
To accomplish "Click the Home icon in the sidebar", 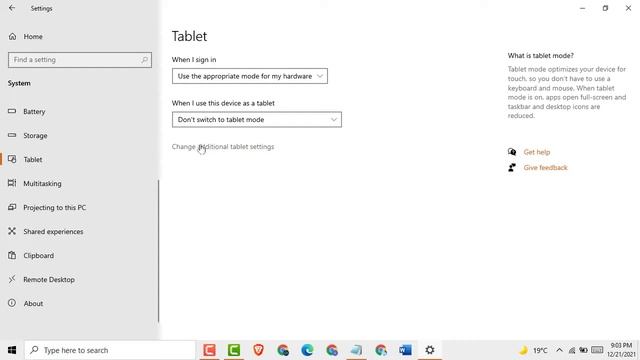I will [x=12, y=36].
